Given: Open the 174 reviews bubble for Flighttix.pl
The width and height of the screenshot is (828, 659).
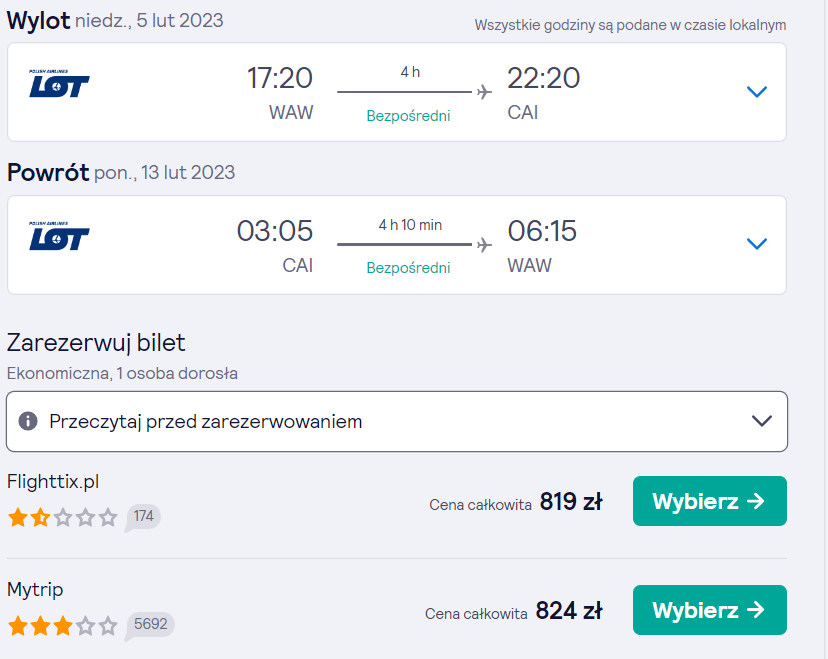Looking at the screenshot, I should [x=143, y=517].
